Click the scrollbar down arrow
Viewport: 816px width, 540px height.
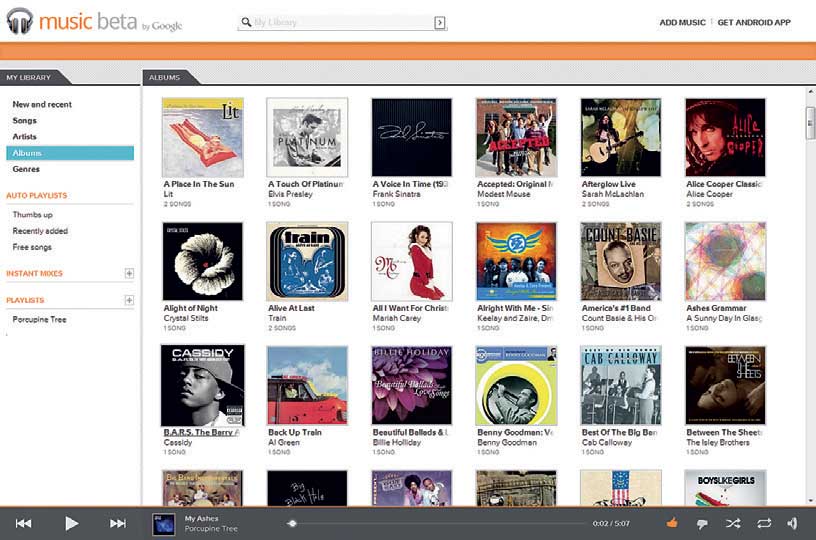810,501
